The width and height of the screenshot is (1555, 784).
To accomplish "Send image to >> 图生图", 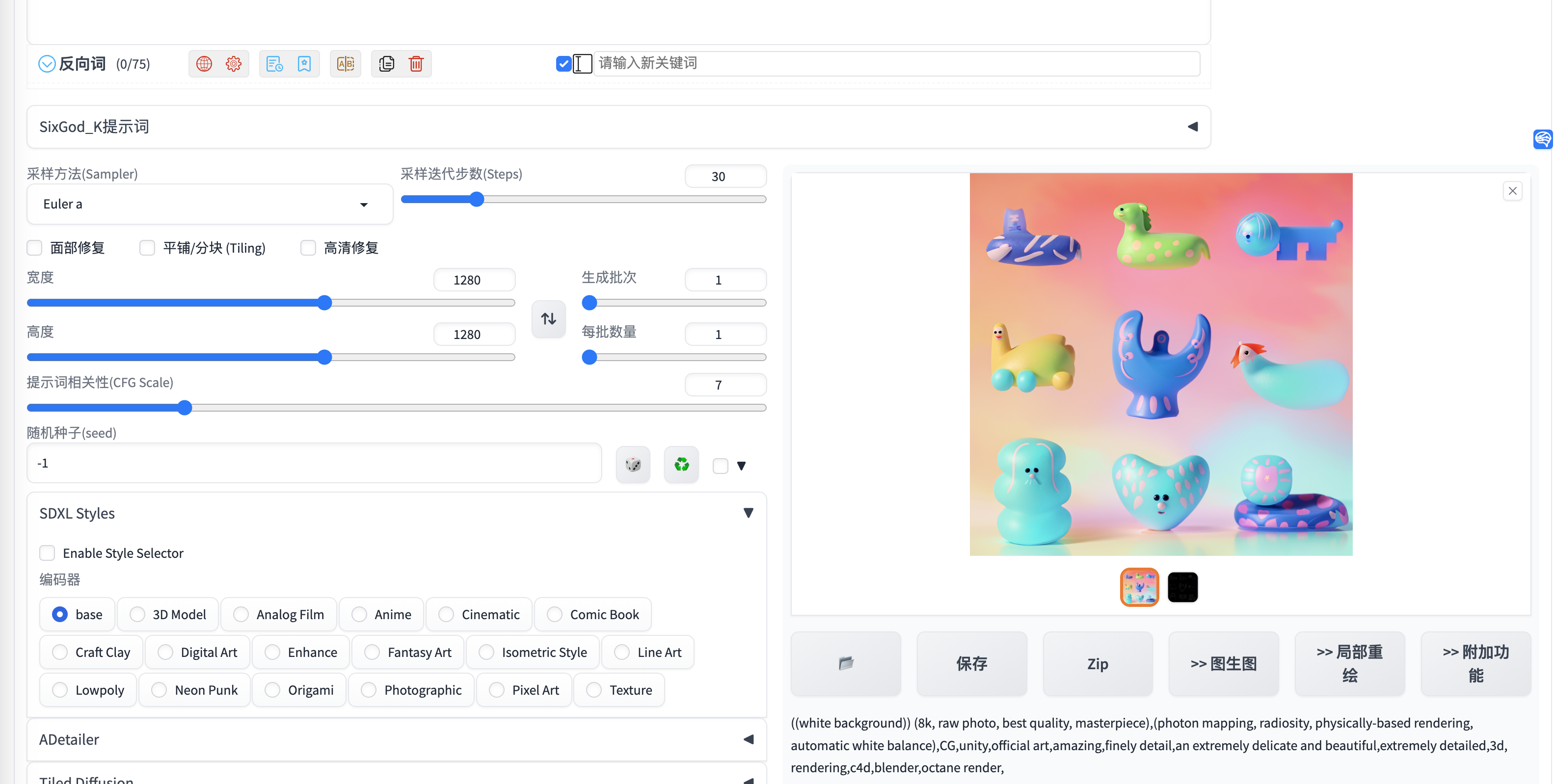I will (x=1223, y=664).
